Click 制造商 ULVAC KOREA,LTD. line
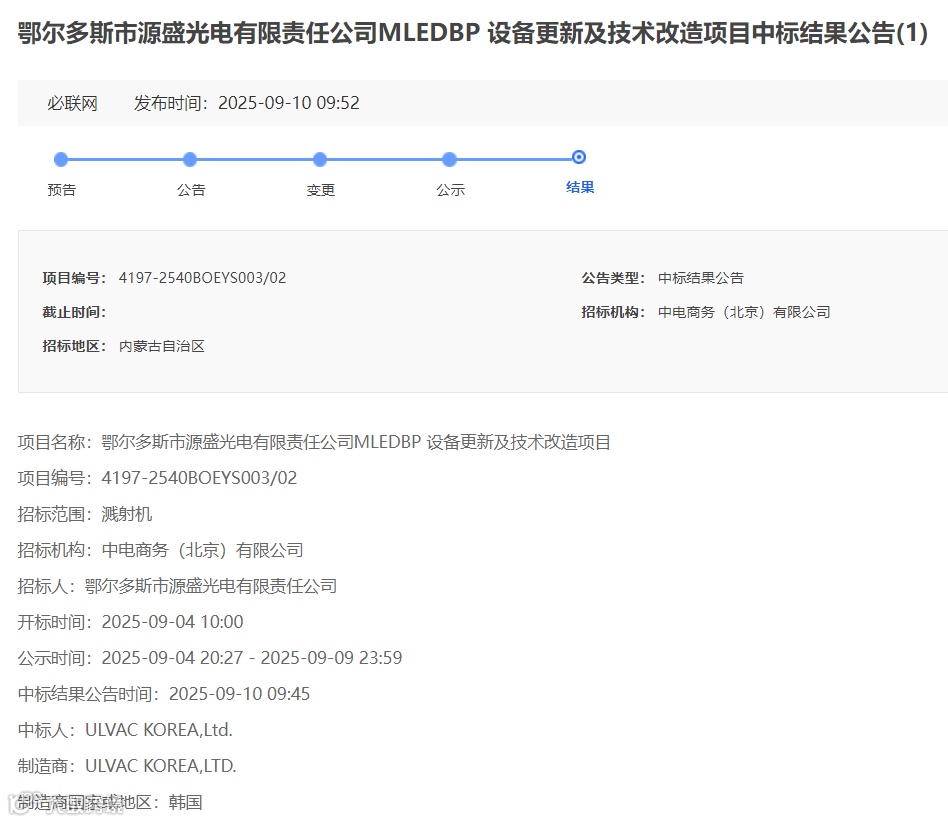 [x=127, y=766]
